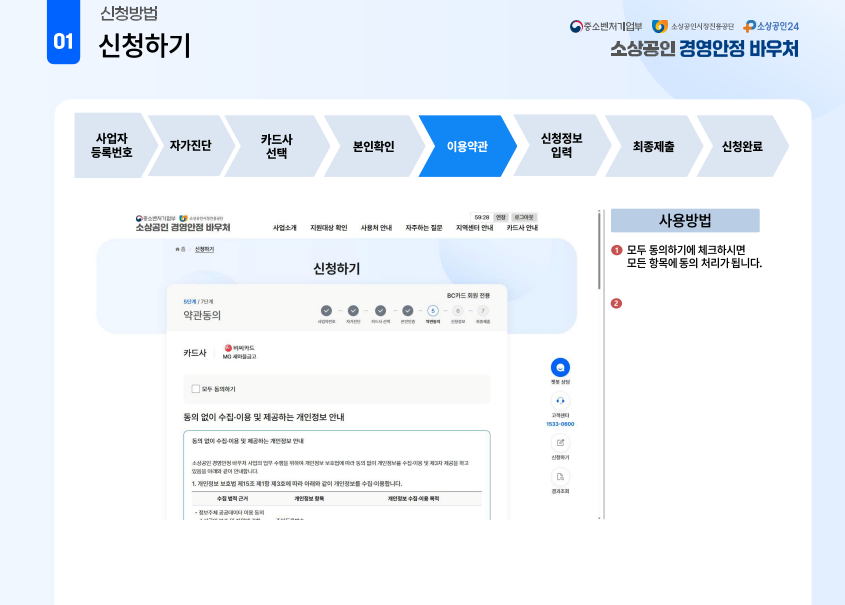This screenshot has height=605, width=845.
Task: Open the 챗봇 상담 chatbot icon
Action: (x=560, y=367)
